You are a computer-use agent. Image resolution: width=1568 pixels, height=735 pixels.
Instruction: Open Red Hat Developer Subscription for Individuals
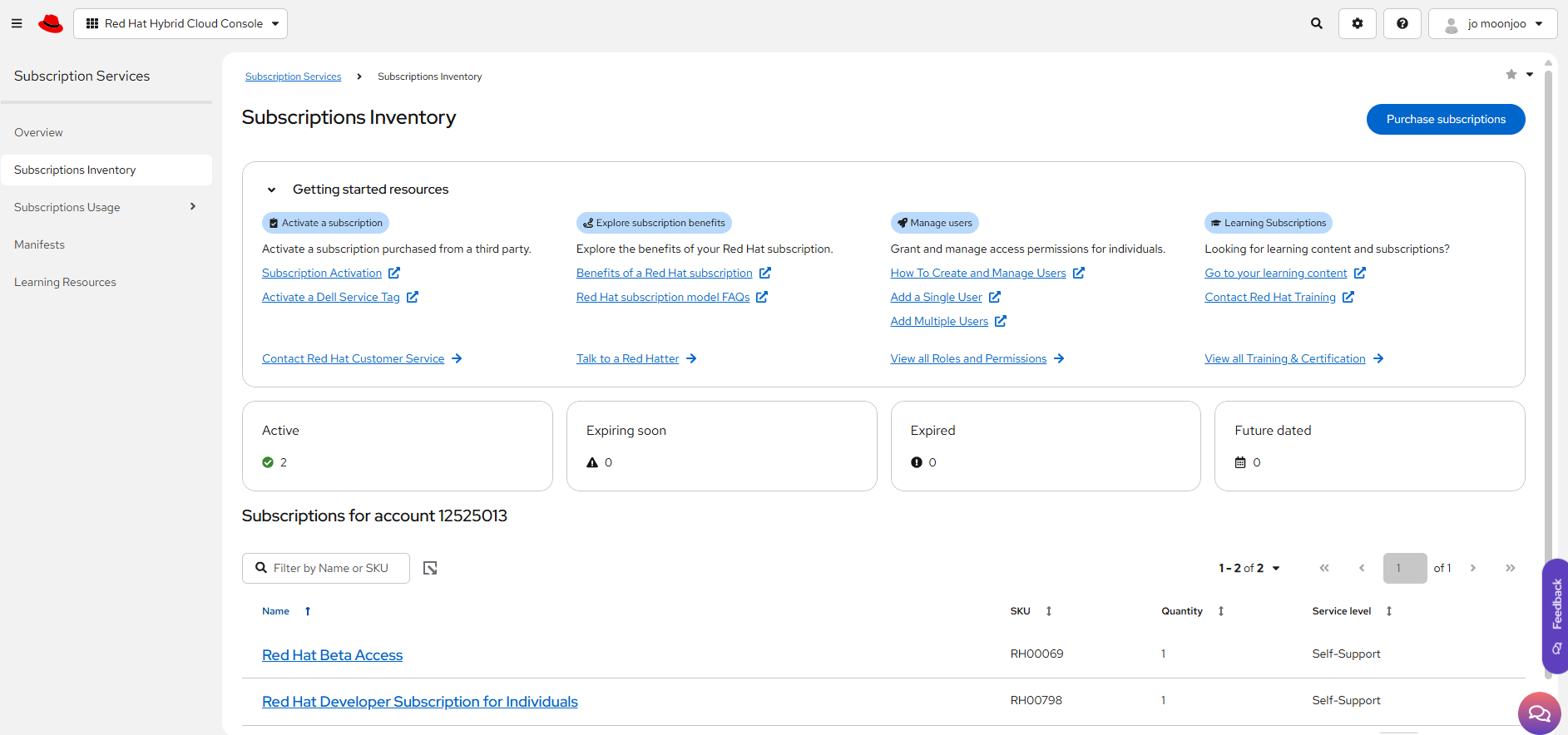420,702
